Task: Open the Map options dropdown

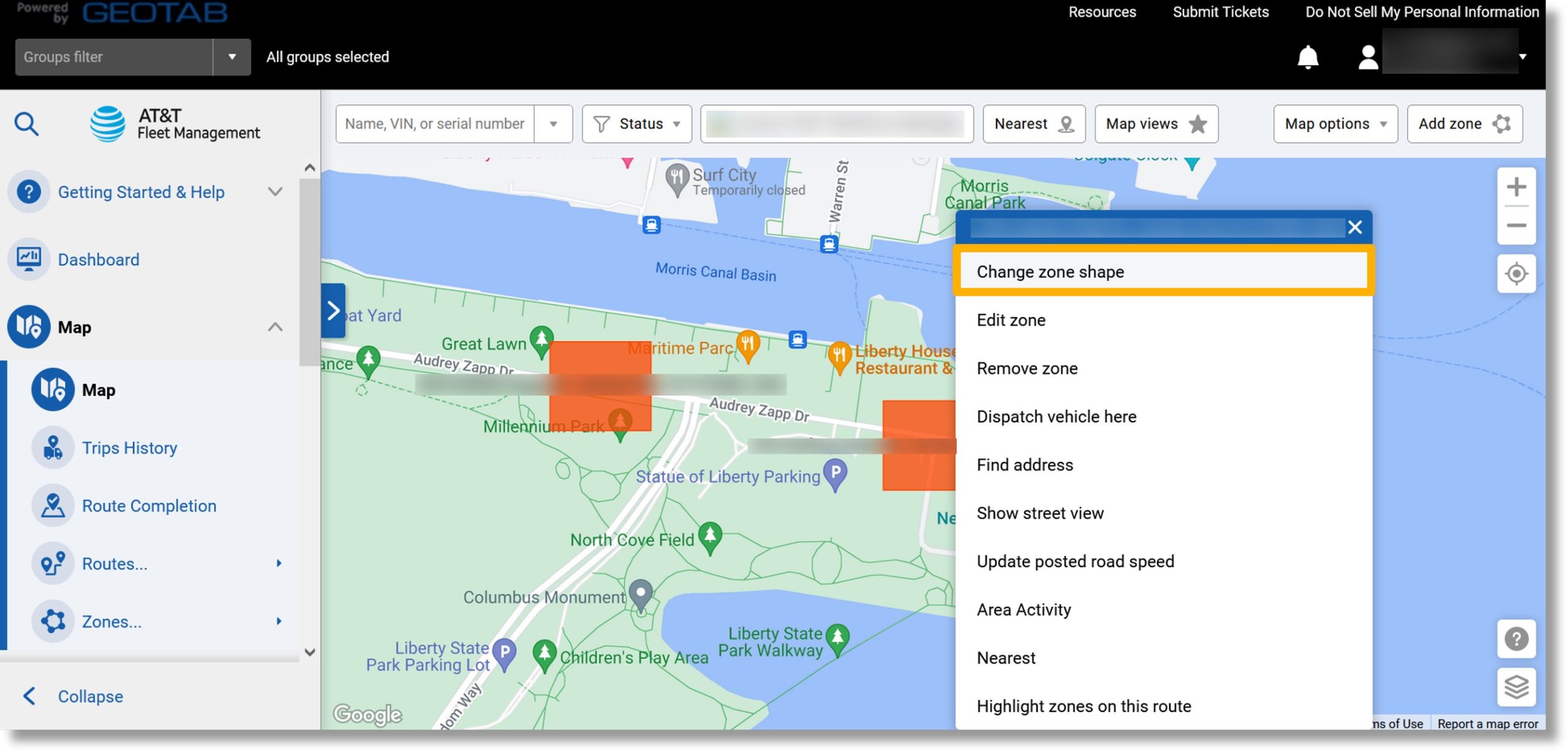Action: coord(1335,124)
